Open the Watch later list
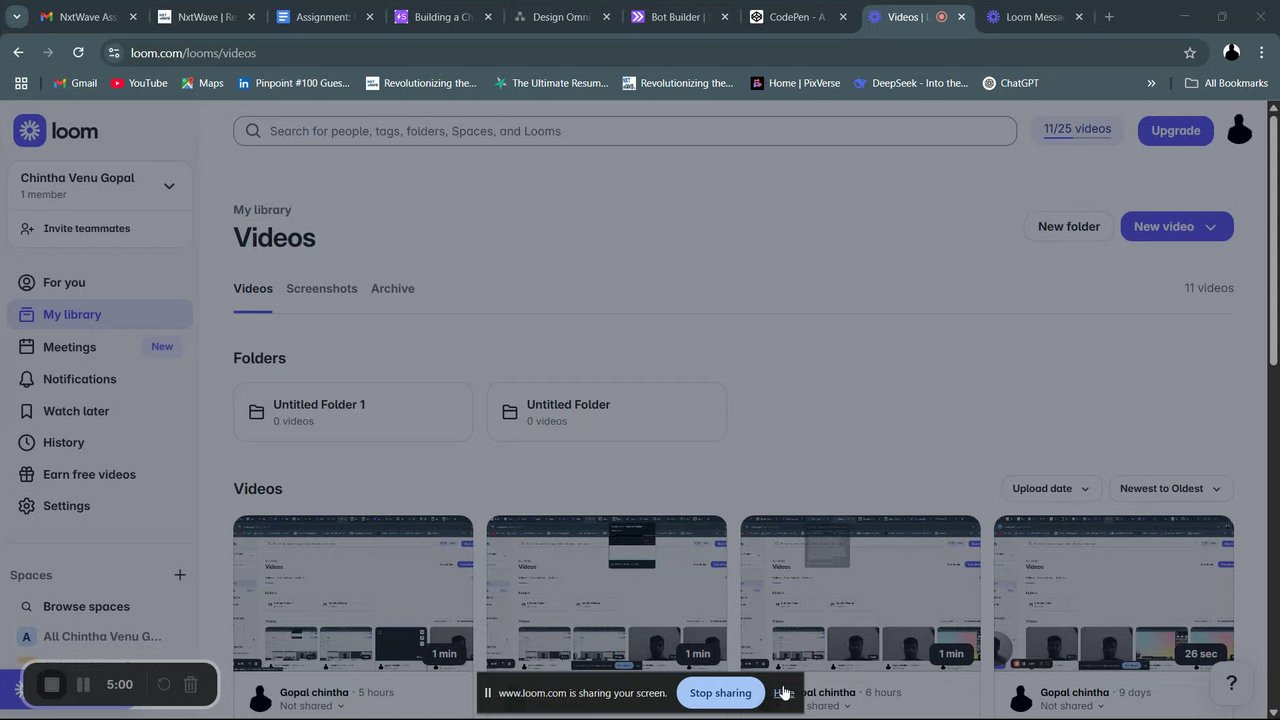Viewport: 1280px width, 720px height. click(100, 411)
